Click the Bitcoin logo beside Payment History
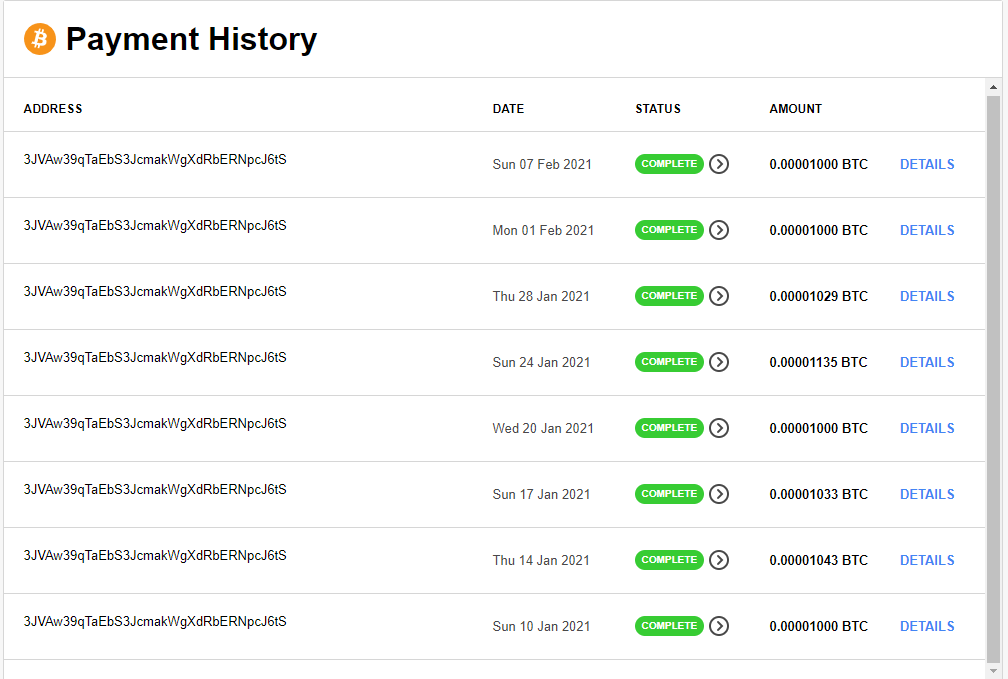 (40, 39)
